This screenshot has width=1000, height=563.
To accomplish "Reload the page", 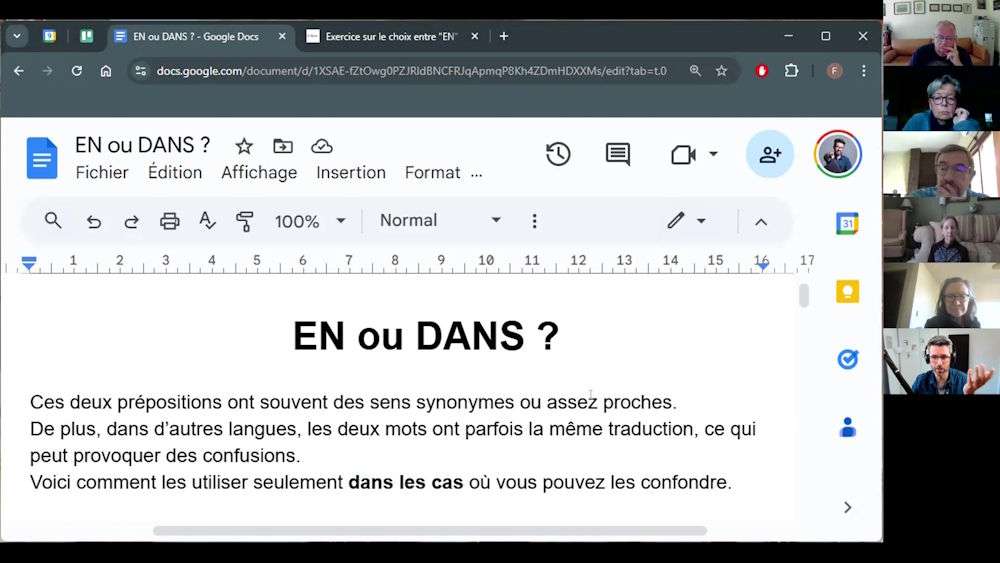I will 77,71.
